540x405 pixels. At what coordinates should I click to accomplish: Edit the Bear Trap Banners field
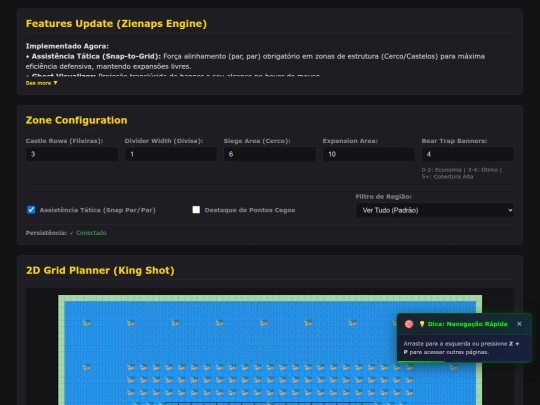pos(468,154)
